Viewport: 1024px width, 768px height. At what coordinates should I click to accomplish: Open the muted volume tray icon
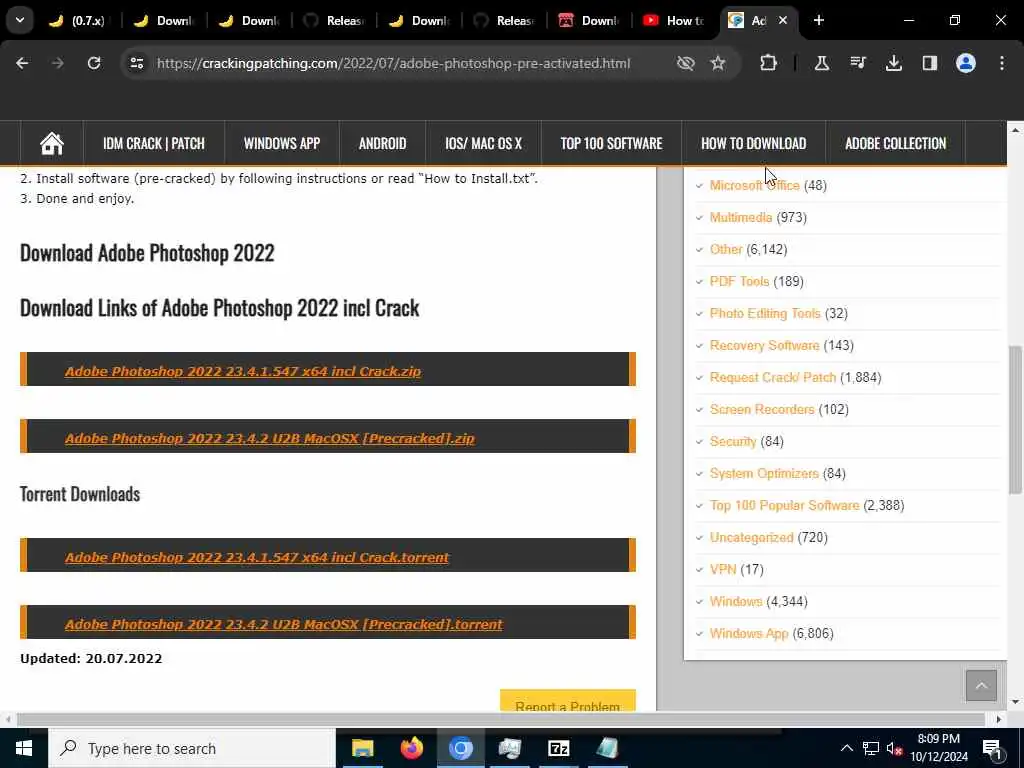click(893, 748)
